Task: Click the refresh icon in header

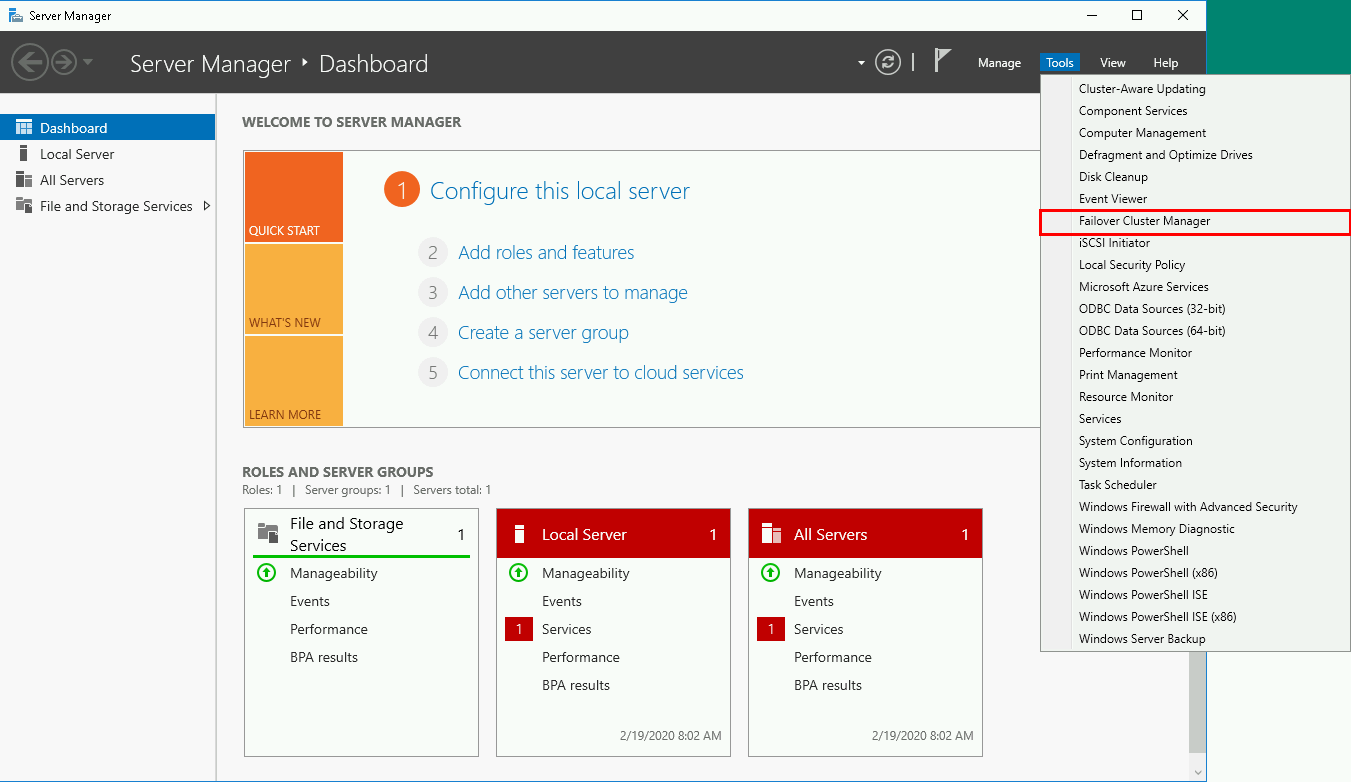Action: [887, 63]
